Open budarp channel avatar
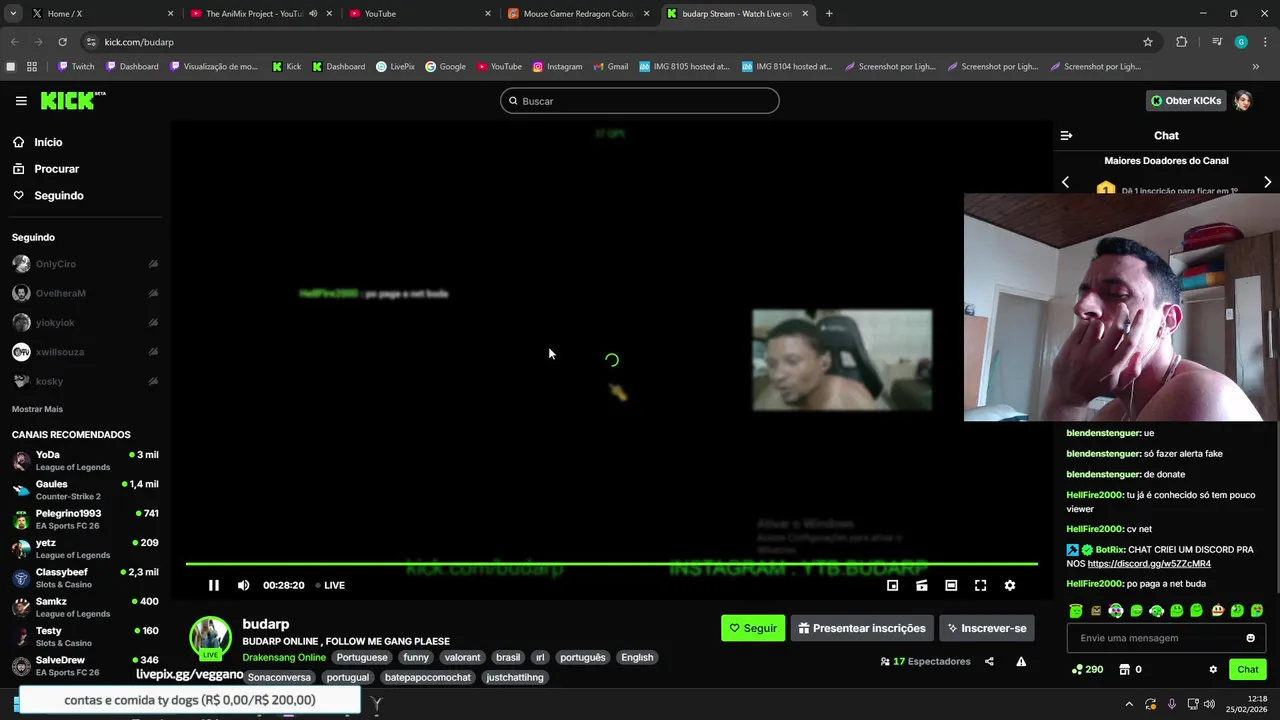Image resolution: width=1280 pixels, height=720 pixels. (x=210, y=638)
